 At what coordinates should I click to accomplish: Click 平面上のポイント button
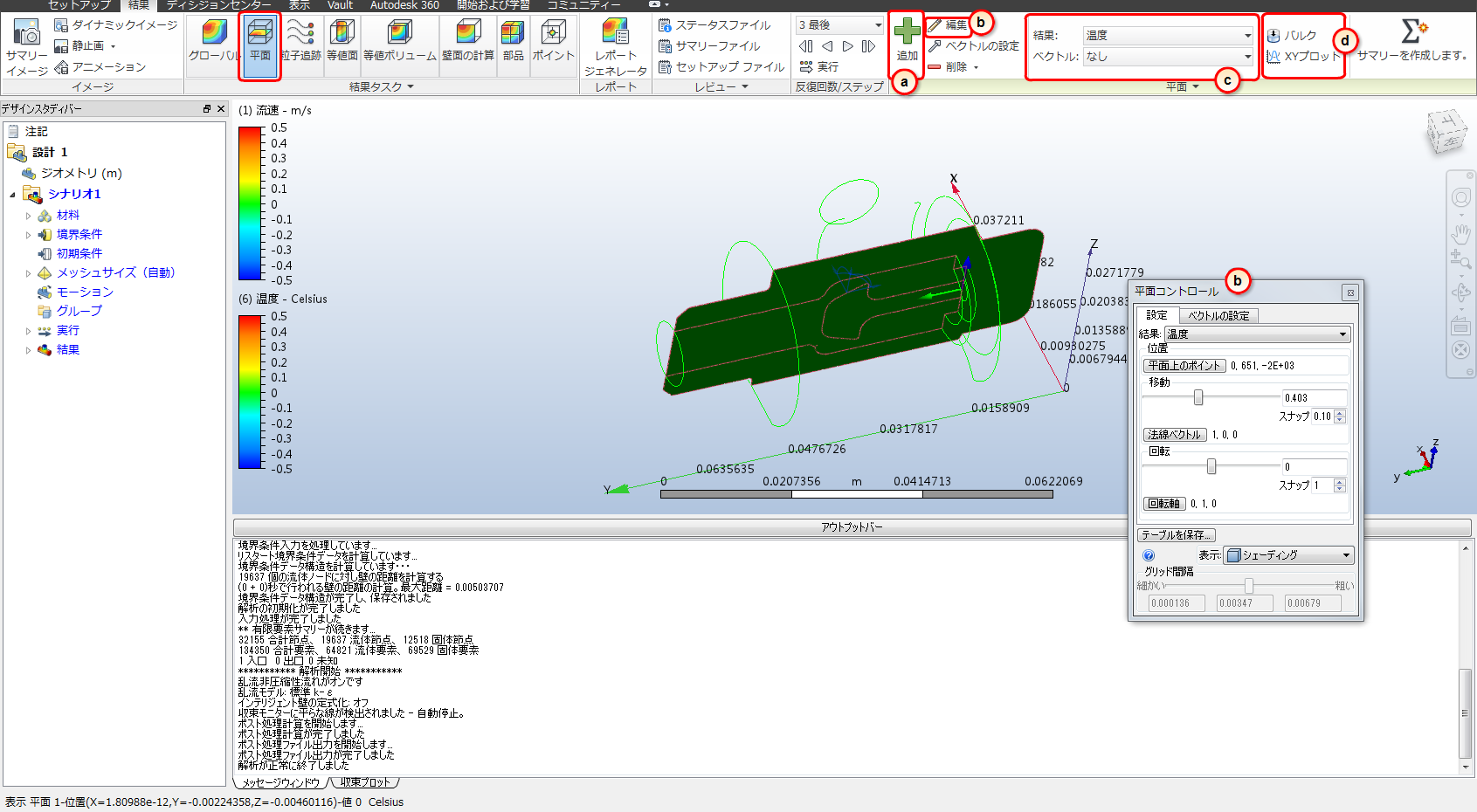tap(1184, 366)
